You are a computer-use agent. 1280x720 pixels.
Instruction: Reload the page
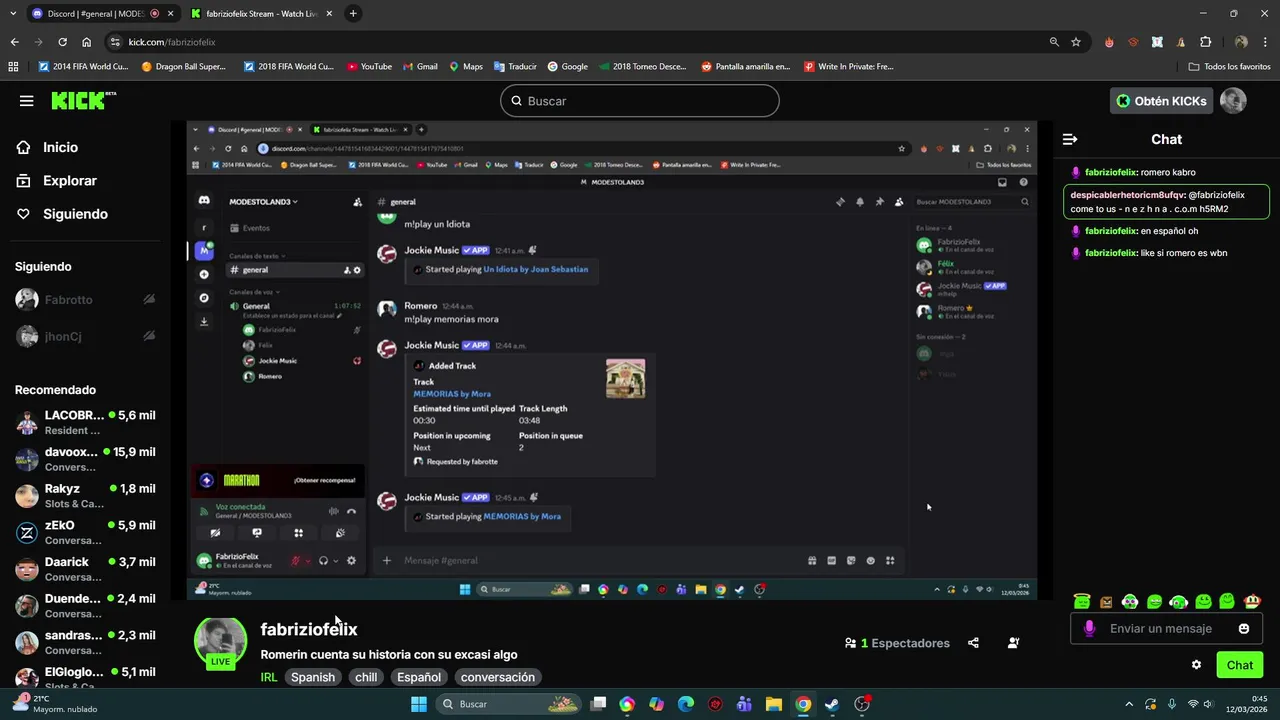click(x=62, y=42)
